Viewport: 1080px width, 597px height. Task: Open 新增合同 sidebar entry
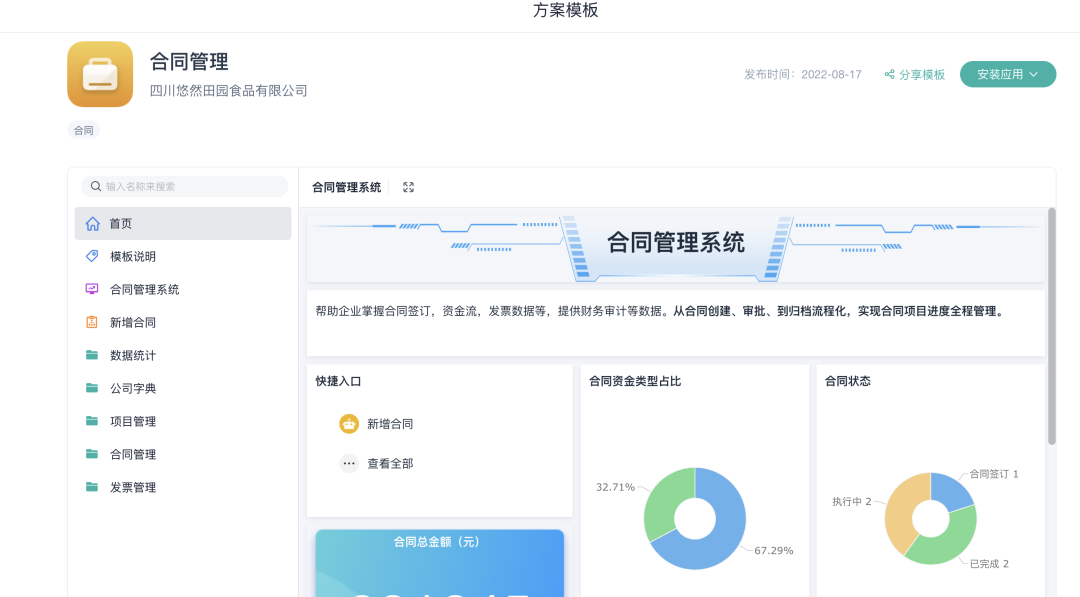click(183, 322)
